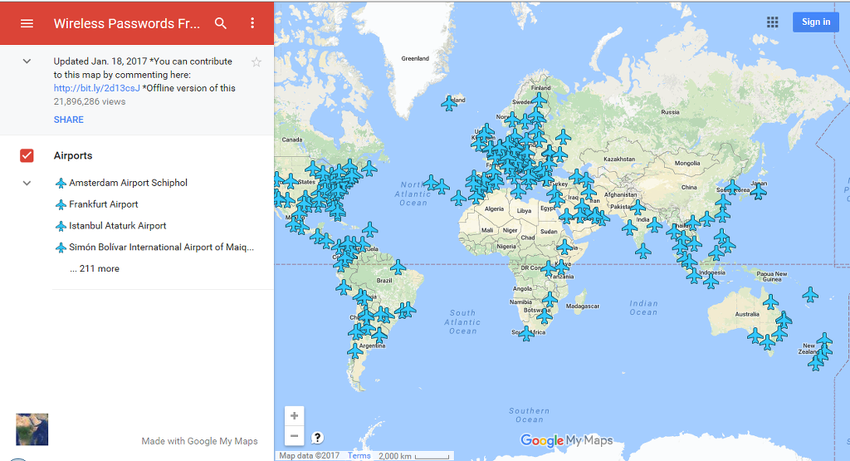
Task: Click the airplane marker east of Papua New Guinea
Action: click(810, 294)
